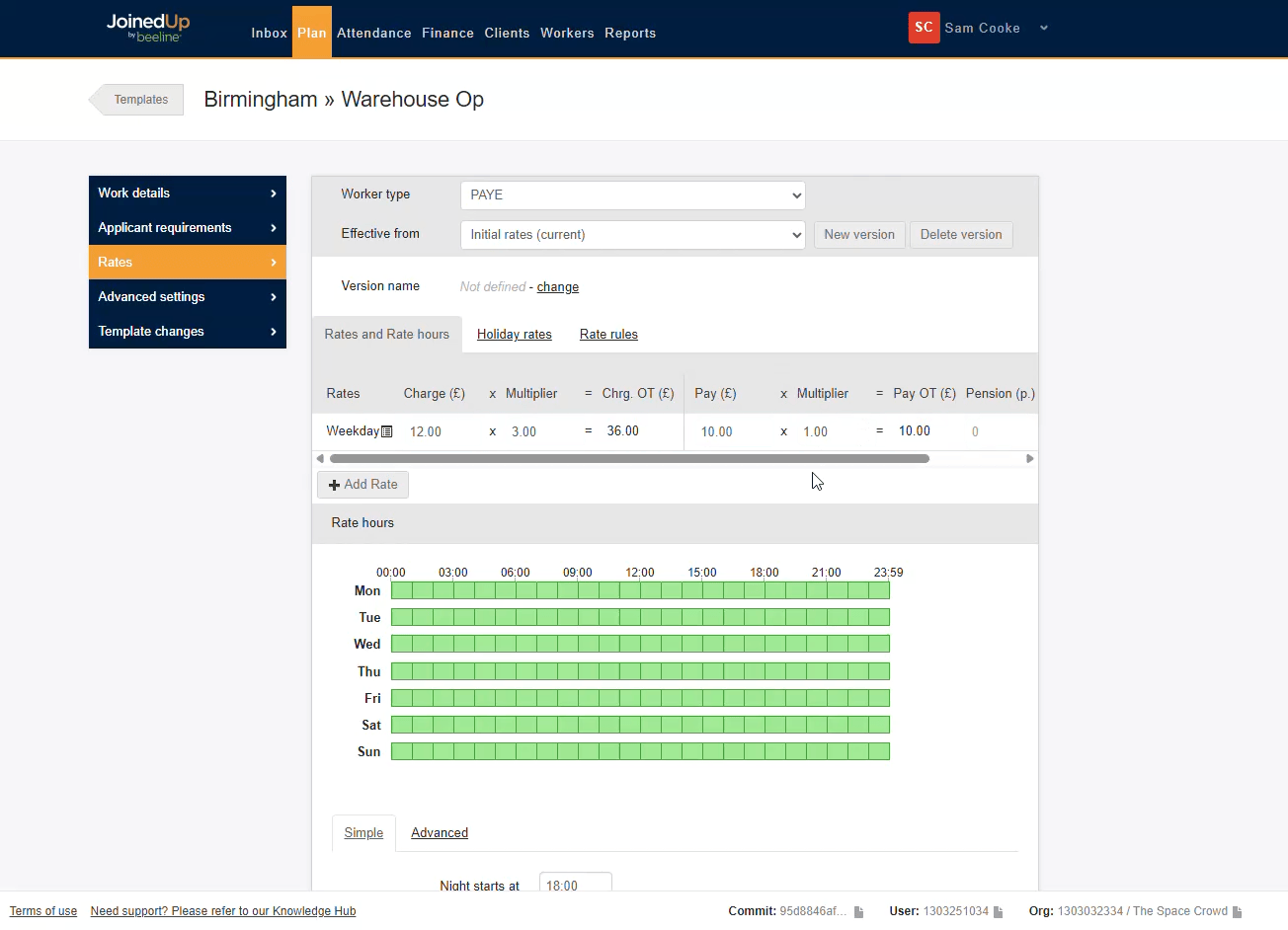The image size is (1288, 930).
Task: Click the Night starts at time field
Action: (x=575, y=884)
